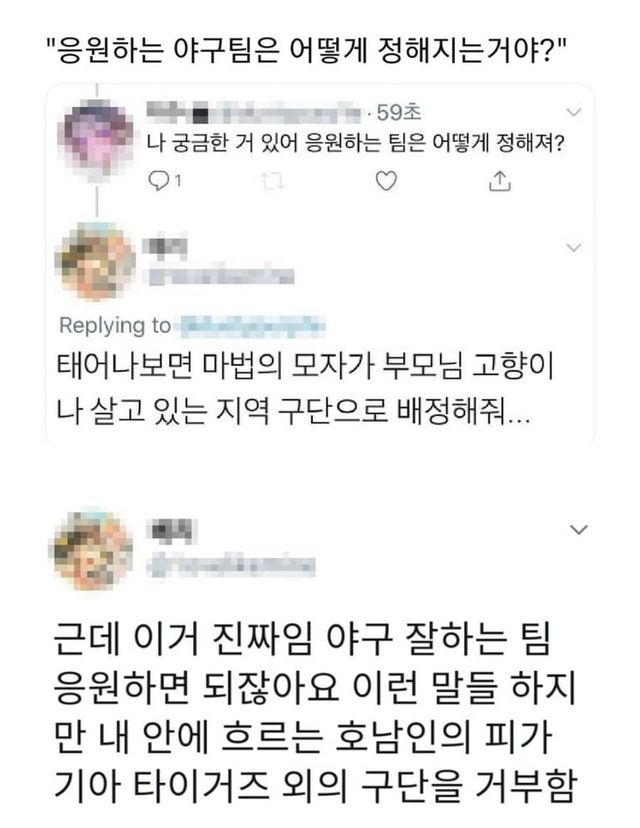640x828 pixels.
Task: Click the reply count number 1
Action: click(x=178, y=181)
